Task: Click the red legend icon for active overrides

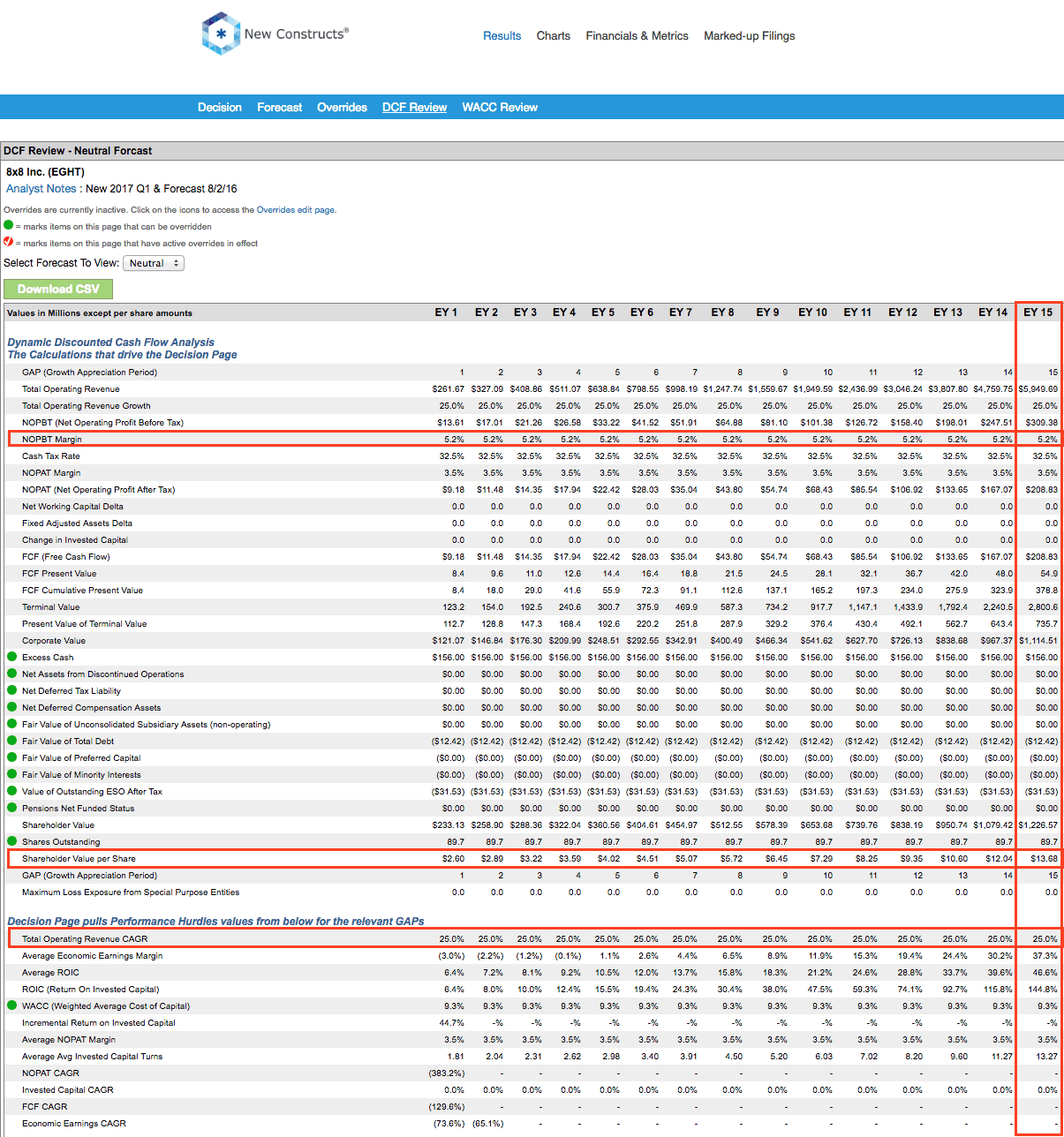Action: tap(9, 242)
